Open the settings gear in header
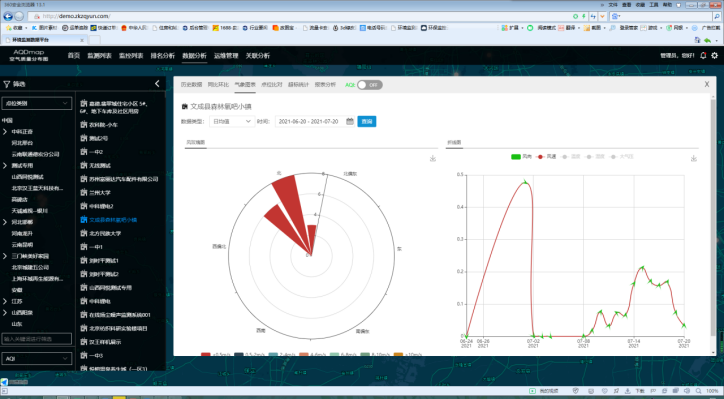 [x=715, y=55]
